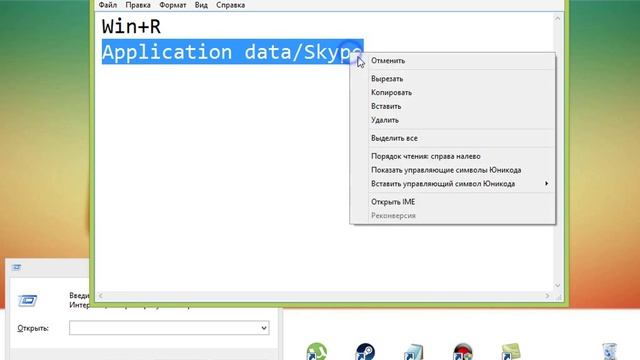Click Notepad horizontal scrollbar right arrow

[547, 296]
